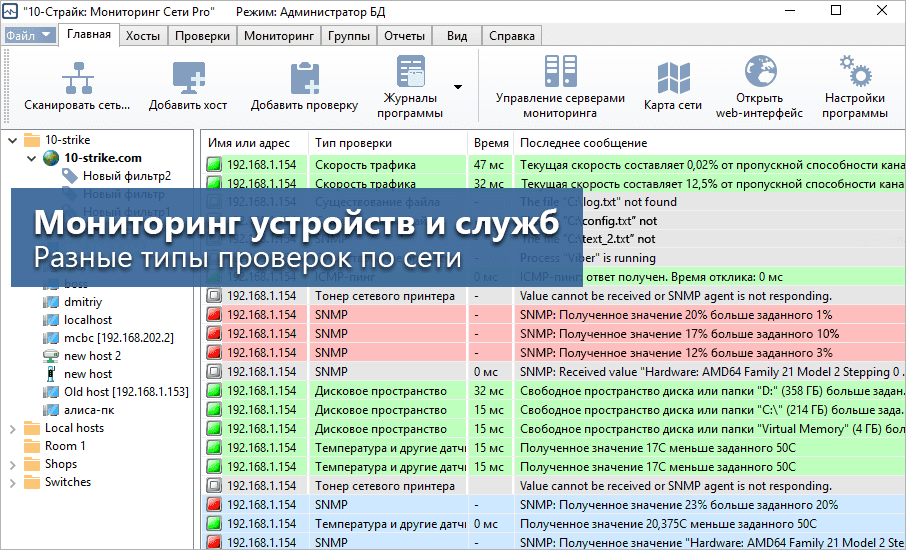Open the Карта сети map icon
Image resolution: width=906 pixels, height=550 pixels.
pos(672,78)
